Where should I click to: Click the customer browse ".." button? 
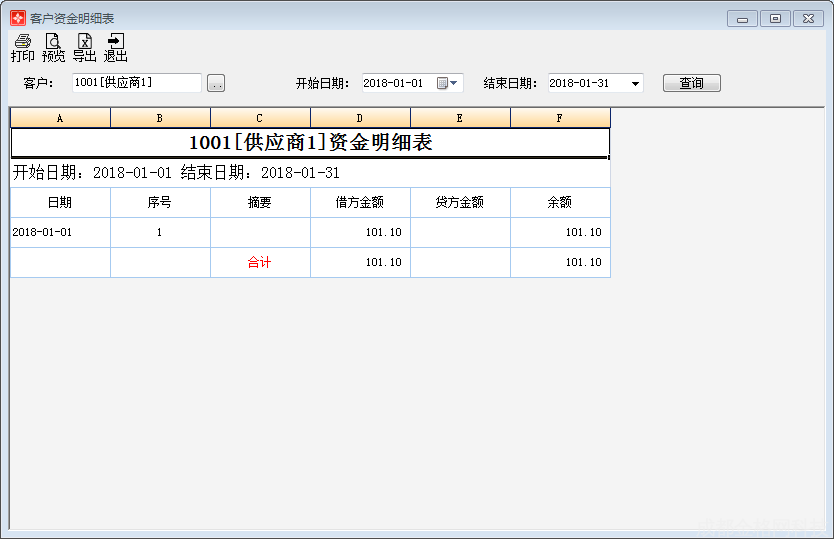[x=216, y=83]
